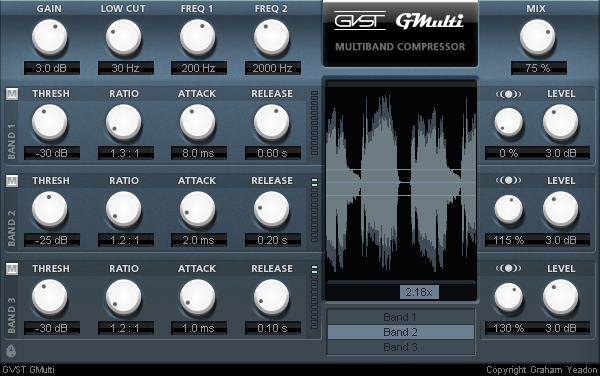This screenshot has width=600, height=376.
Task: Click Band 1 stereo width icon
Action: 509,94
